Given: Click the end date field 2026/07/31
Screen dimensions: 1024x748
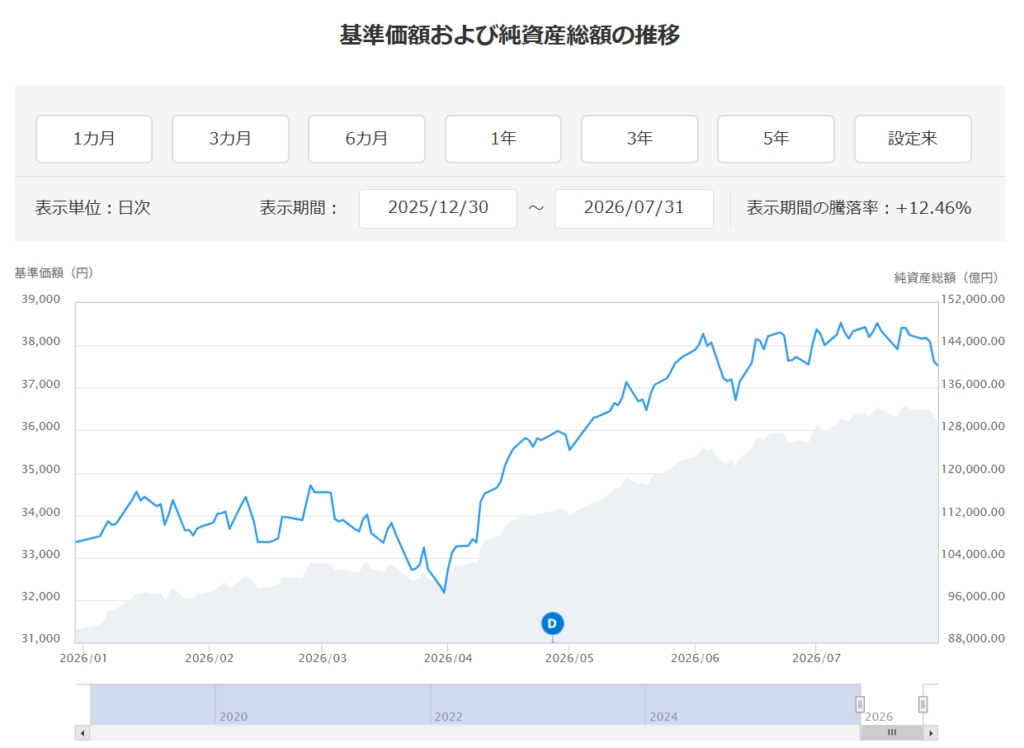Looking at the screenshot, I should (633, 208).
